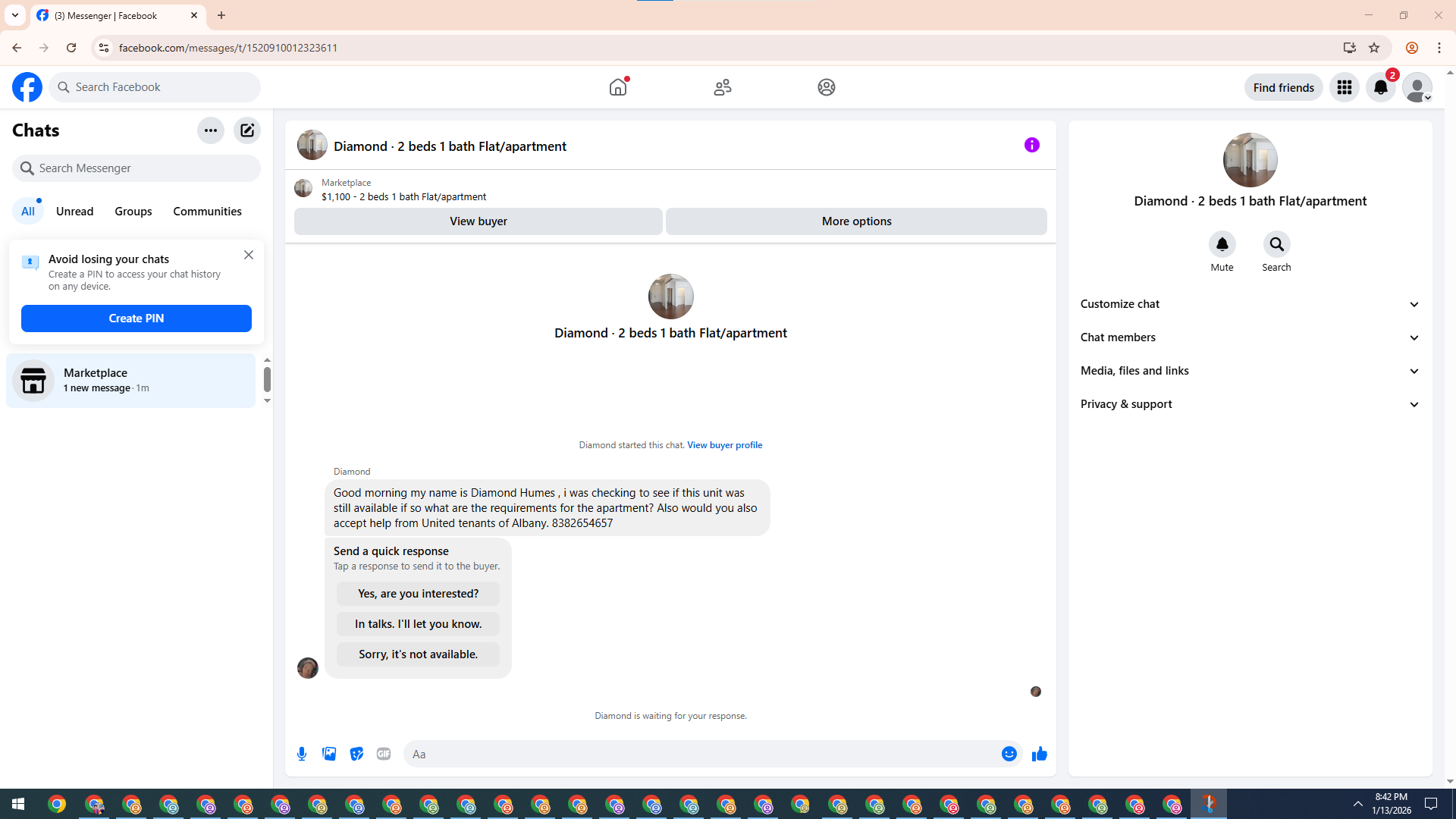The width and height of the screenshot is (1456, 819).
Task: Click the chat list scrollbar thumb
Action: point(267,379)
